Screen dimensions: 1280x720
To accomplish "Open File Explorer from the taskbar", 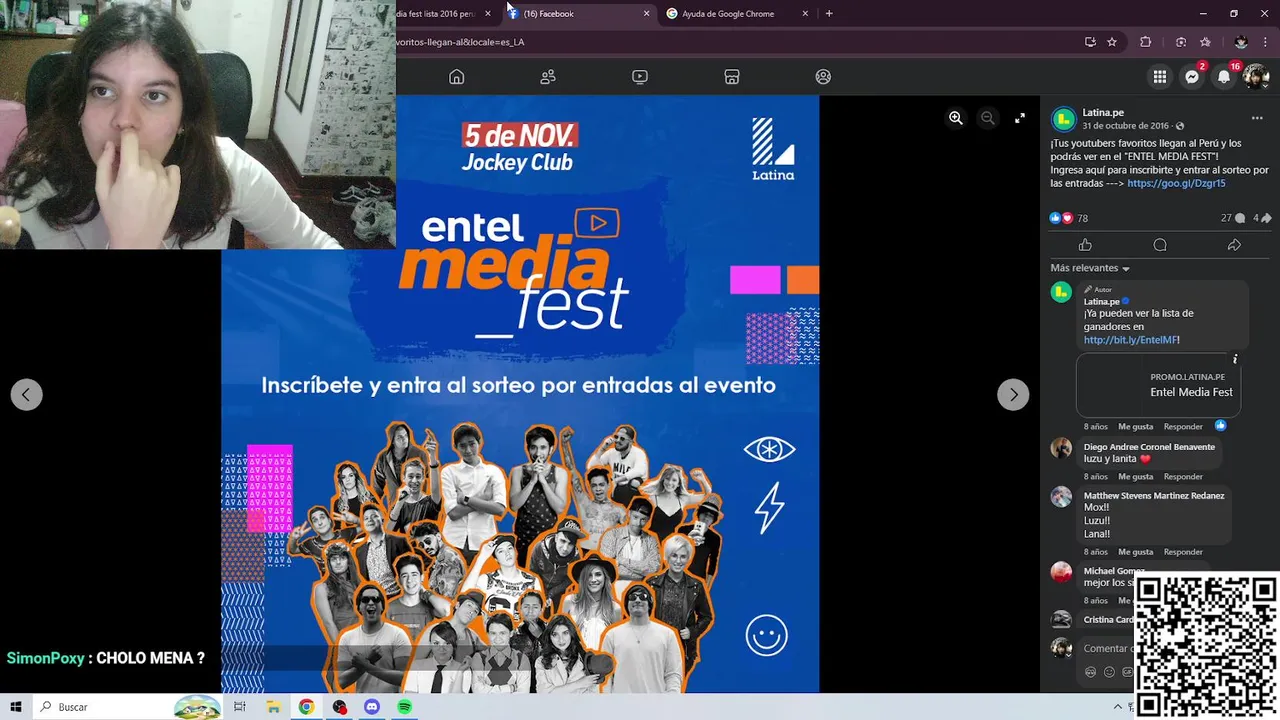I will coord(273,707).
